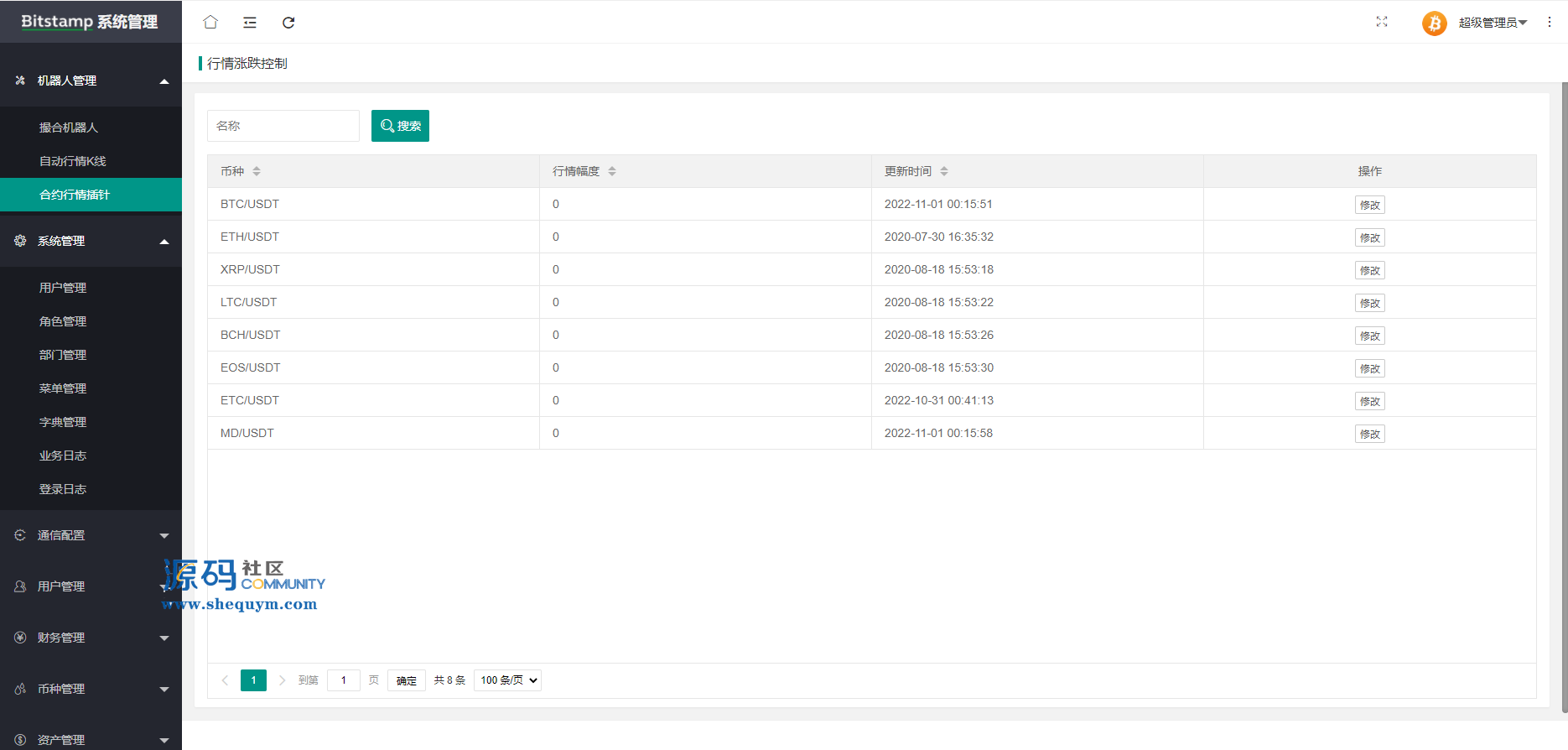Image resolution: width=1568 pixels, height=750 pixels.
Task: Open the vertical three-dot more menu
Action: pos(1550,22)
